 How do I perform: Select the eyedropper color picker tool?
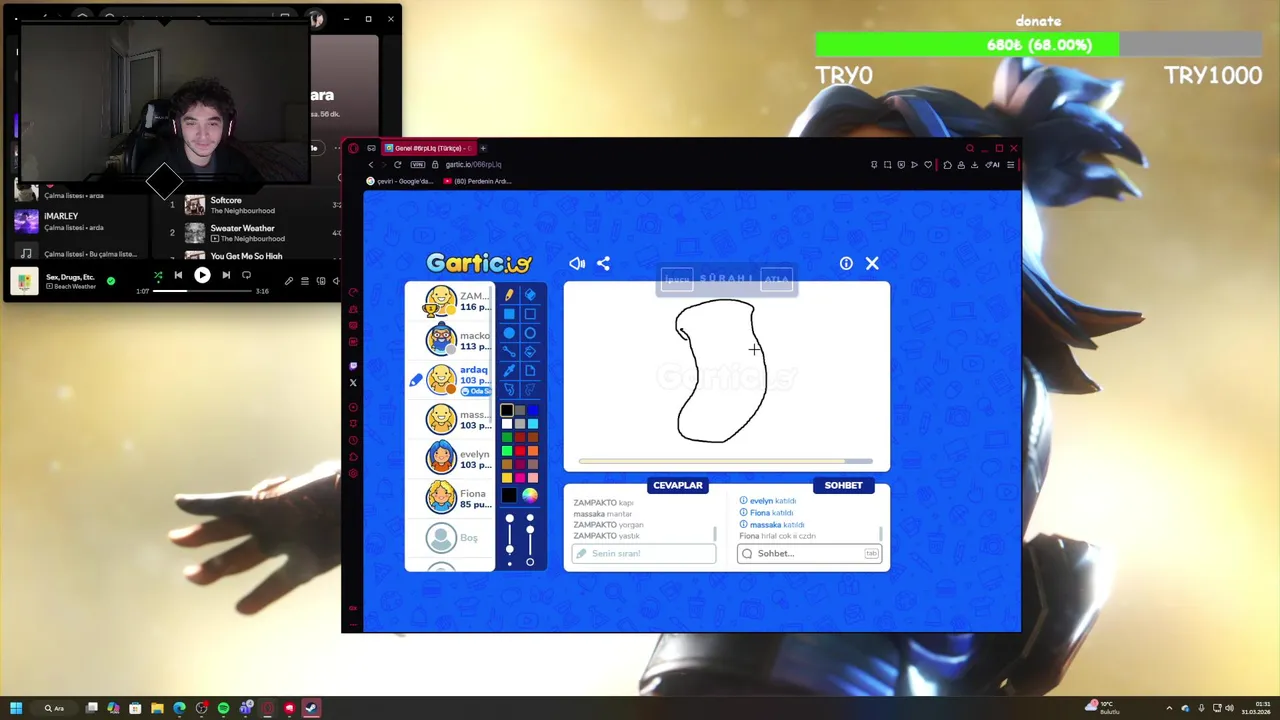click(508, 370)
